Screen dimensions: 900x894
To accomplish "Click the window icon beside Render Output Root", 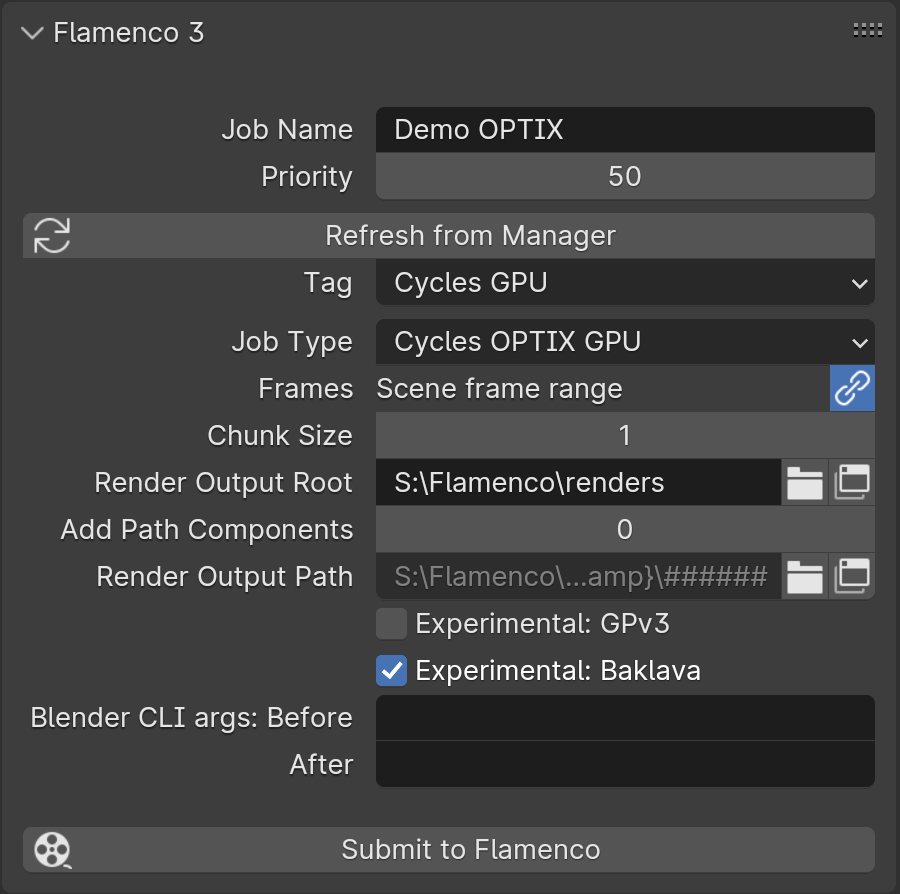I will [852, 483].
